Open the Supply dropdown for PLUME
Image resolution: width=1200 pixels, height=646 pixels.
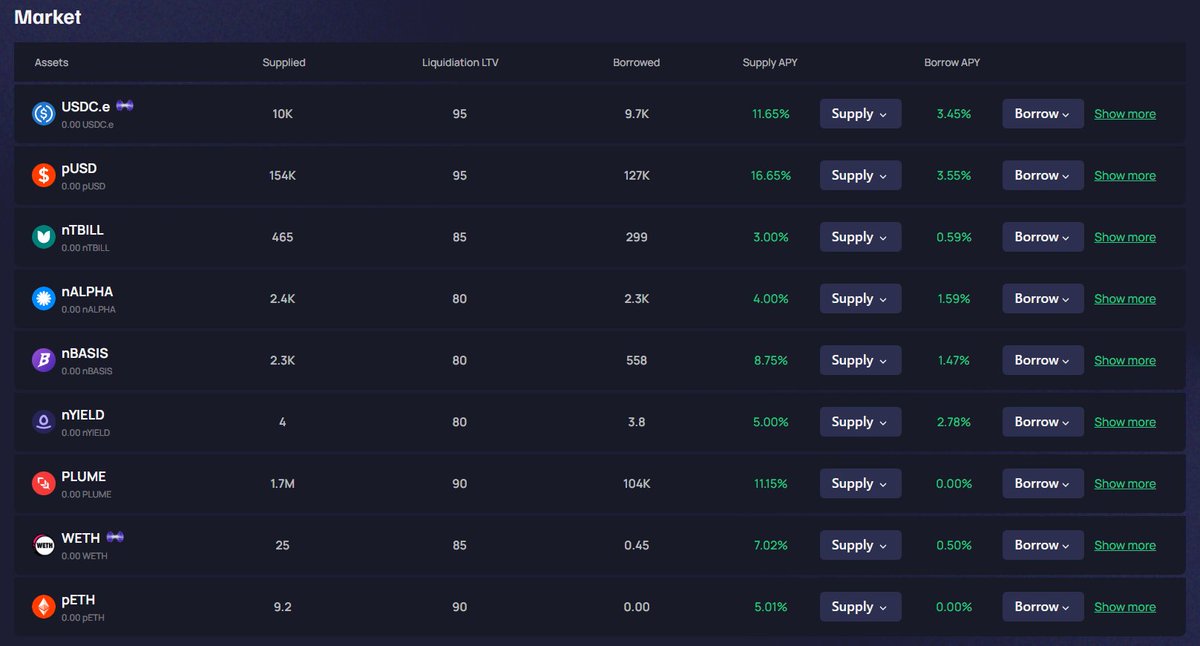coord(860,484)
